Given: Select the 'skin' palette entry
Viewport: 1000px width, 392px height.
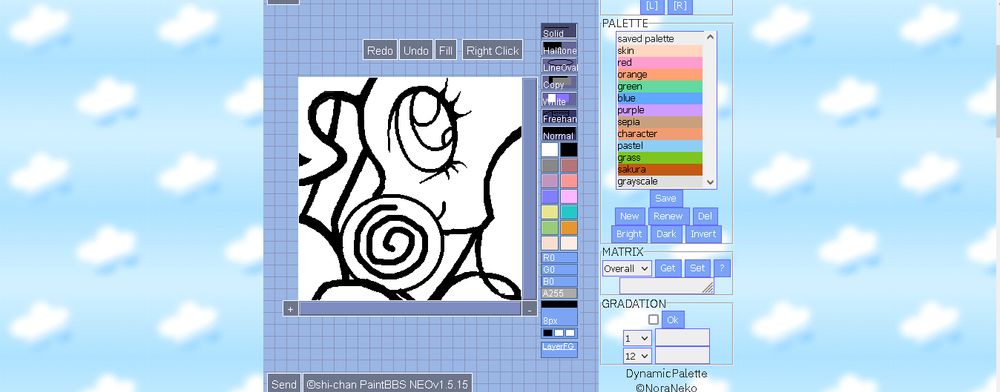Looking at the screenshot, I should (660, 50).
